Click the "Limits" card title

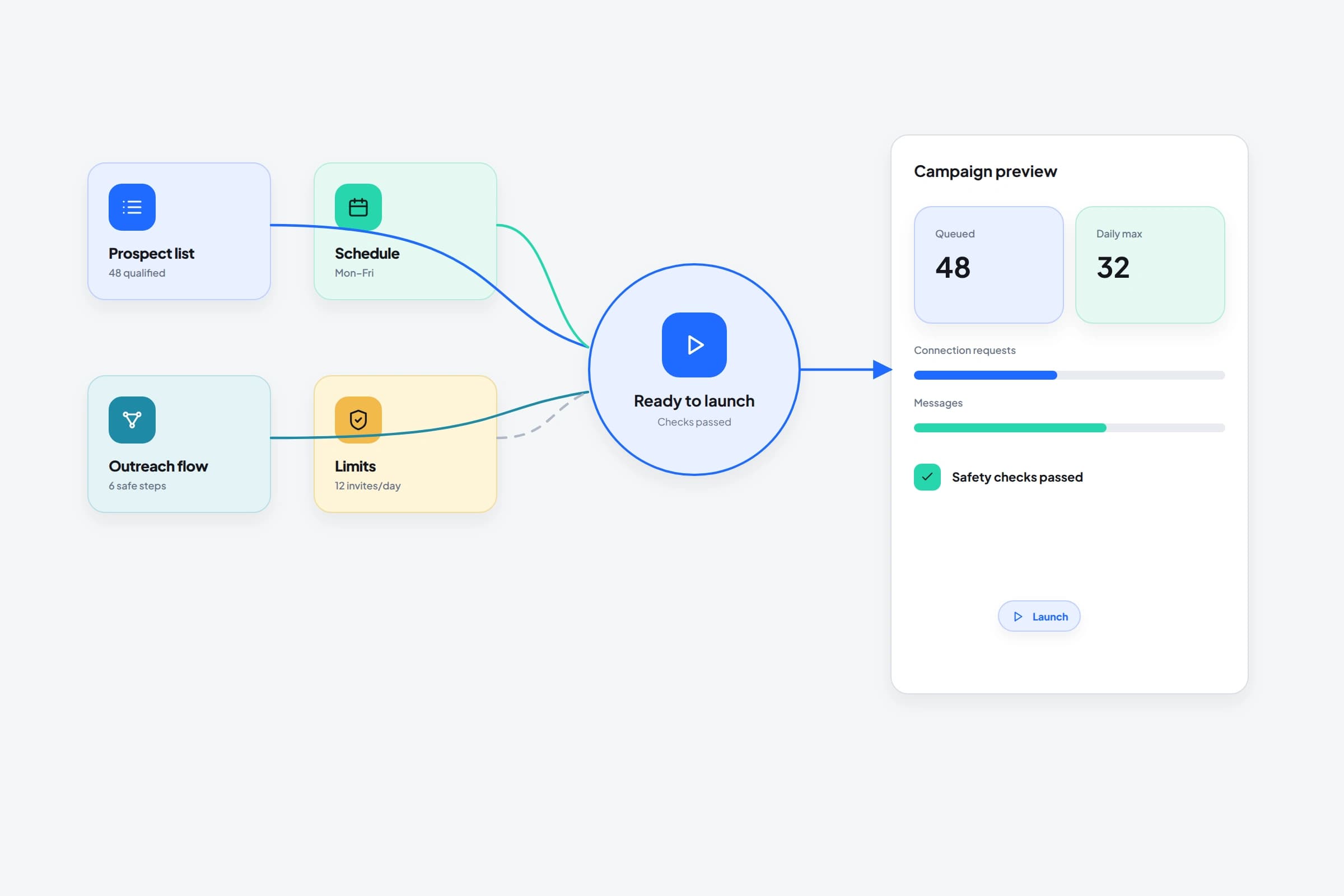click(x=356, y=466)
